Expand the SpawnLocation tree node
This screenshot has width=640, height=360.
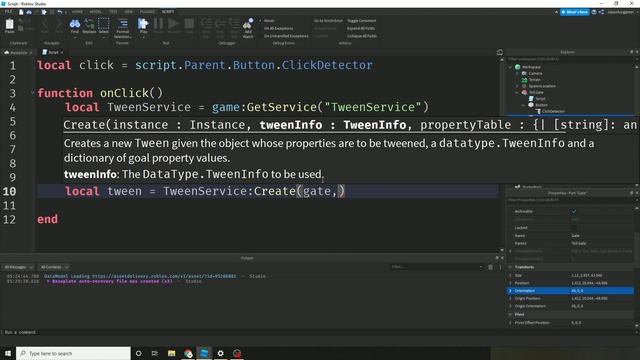tap(517, 86)
